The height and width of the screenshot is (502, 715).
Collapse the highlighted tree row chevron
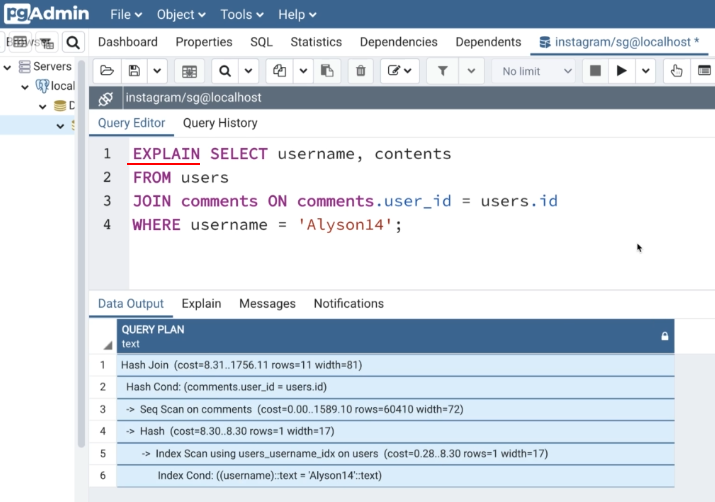click(60, 126)
